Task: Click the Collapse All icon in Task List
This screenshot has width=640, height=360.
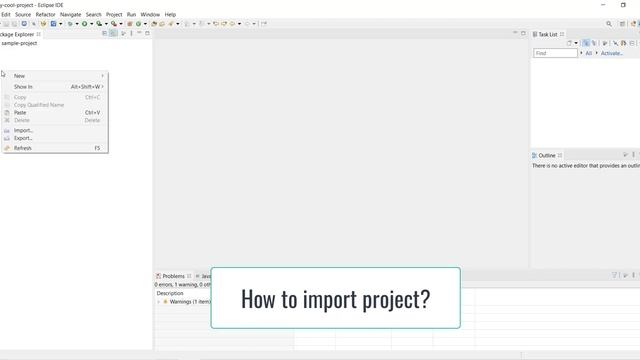Action: [632, 43]
